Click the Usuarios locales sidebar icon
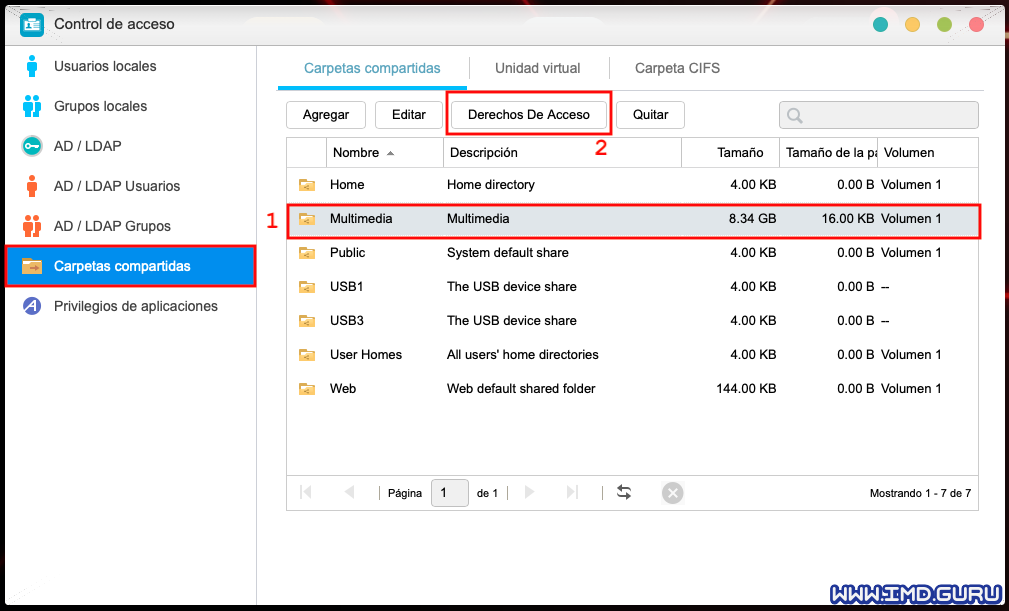Screen dimensions: 1009x611 pyautogui.click(x=32, y=67)
